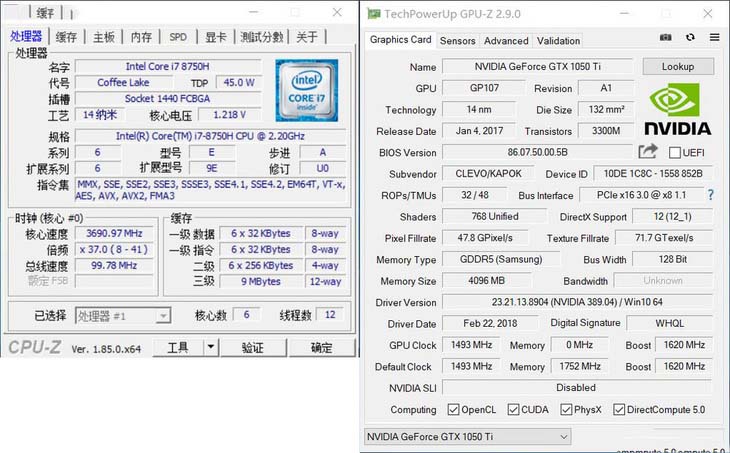The width and height of the screenshot is (730, 453).
Task: Click the NVIDIA SLI Disabled field
Action: click(577, 388)
